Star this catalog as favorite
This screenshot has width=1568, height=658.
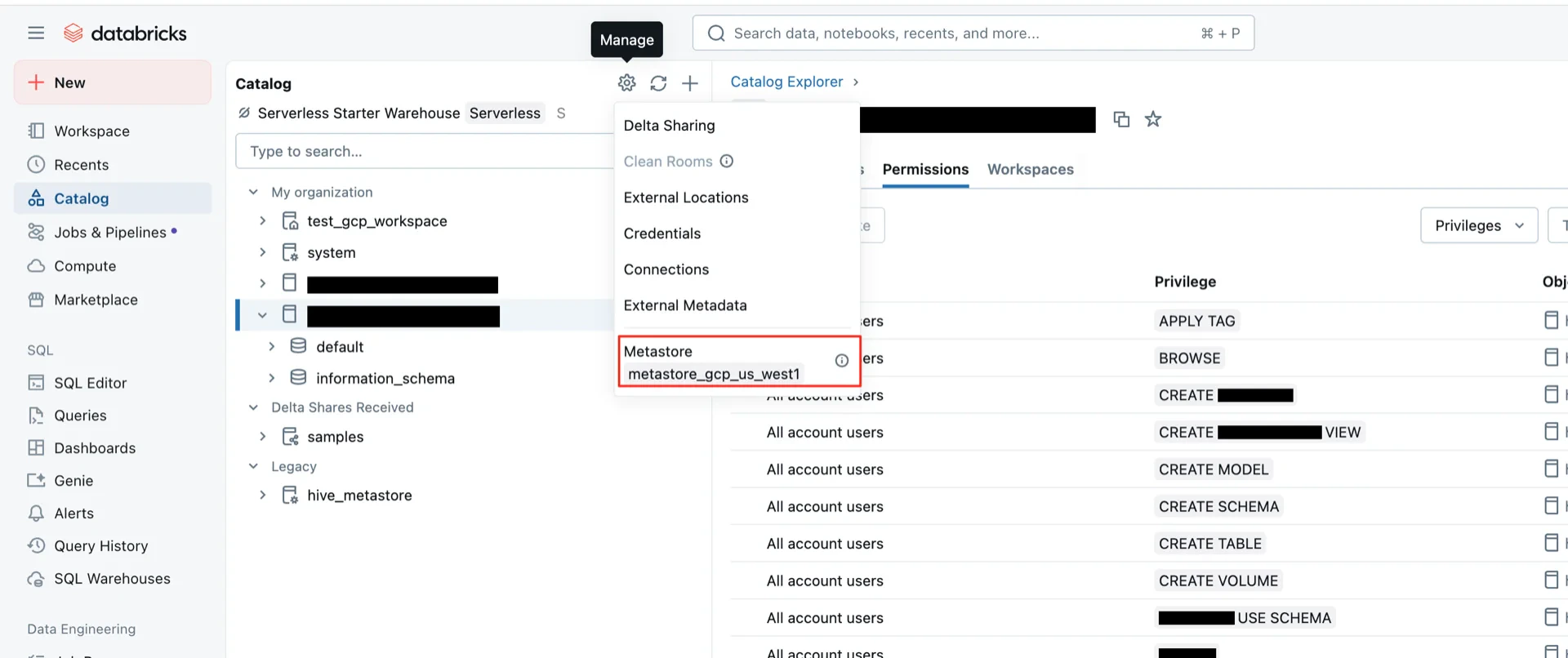point(1153,119)
